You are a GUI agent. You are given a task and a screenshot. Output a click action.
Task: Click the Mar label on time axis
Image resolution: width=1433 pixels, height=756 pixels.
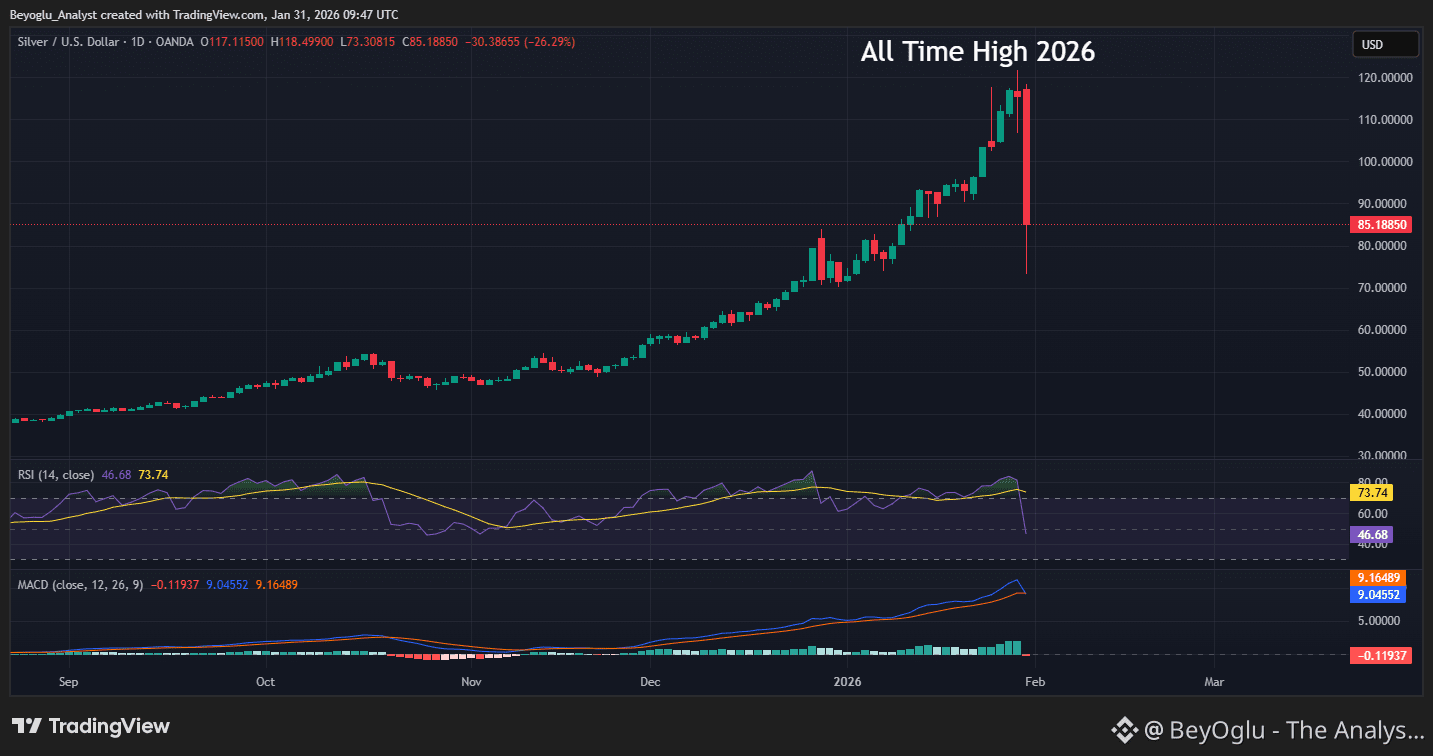[1214, 683]
